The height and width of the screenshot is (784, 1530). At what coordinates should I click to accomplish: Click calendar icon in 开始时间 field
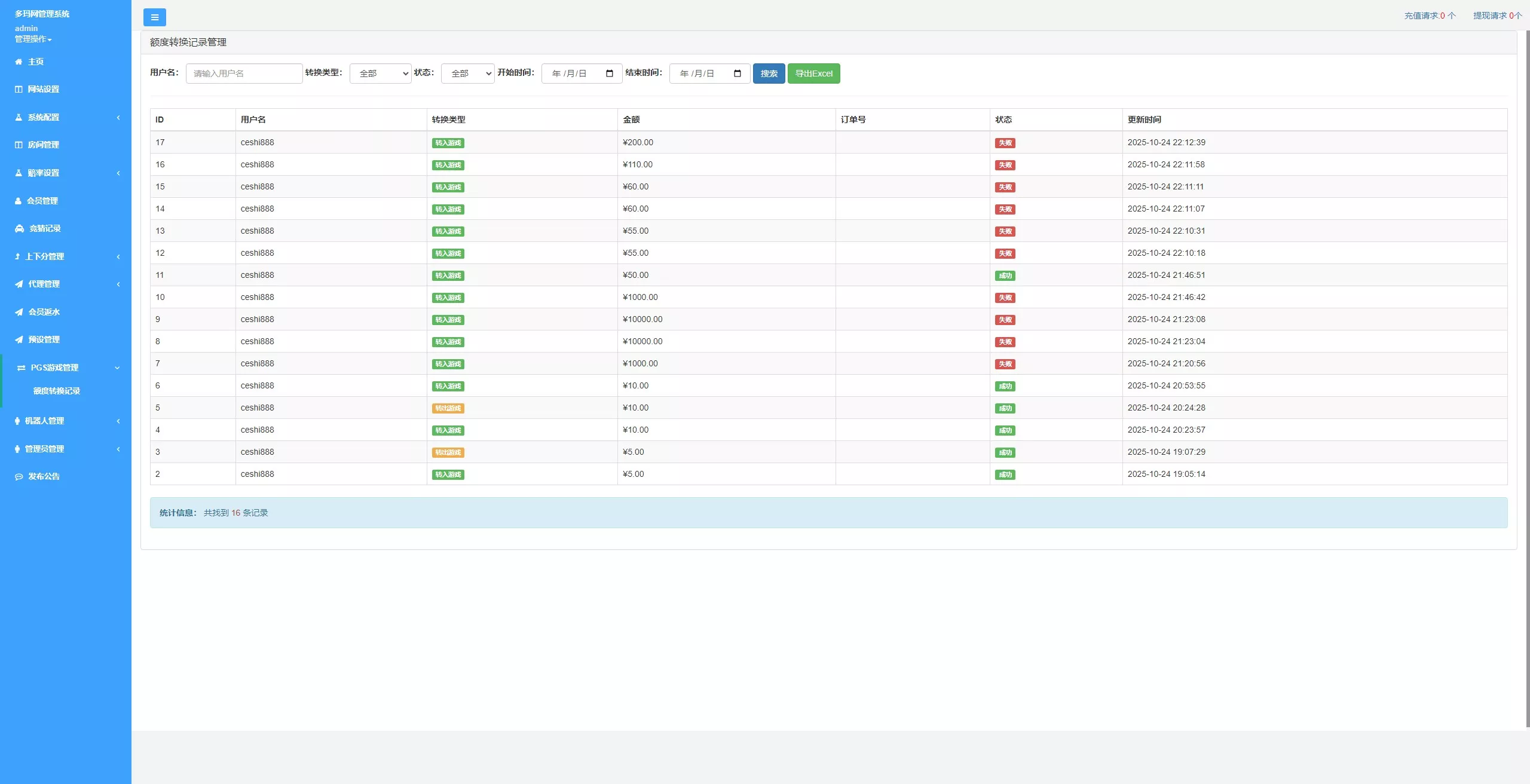coord(609,73)
